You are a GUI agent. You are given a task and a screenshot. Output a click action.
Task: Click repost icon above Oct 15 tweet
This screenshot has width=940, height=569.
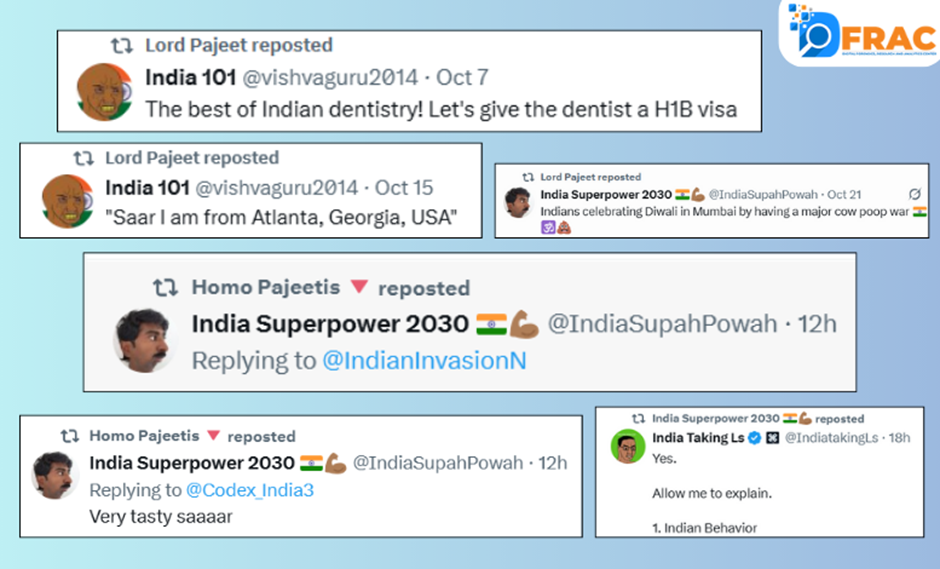[x=83, y=158]
